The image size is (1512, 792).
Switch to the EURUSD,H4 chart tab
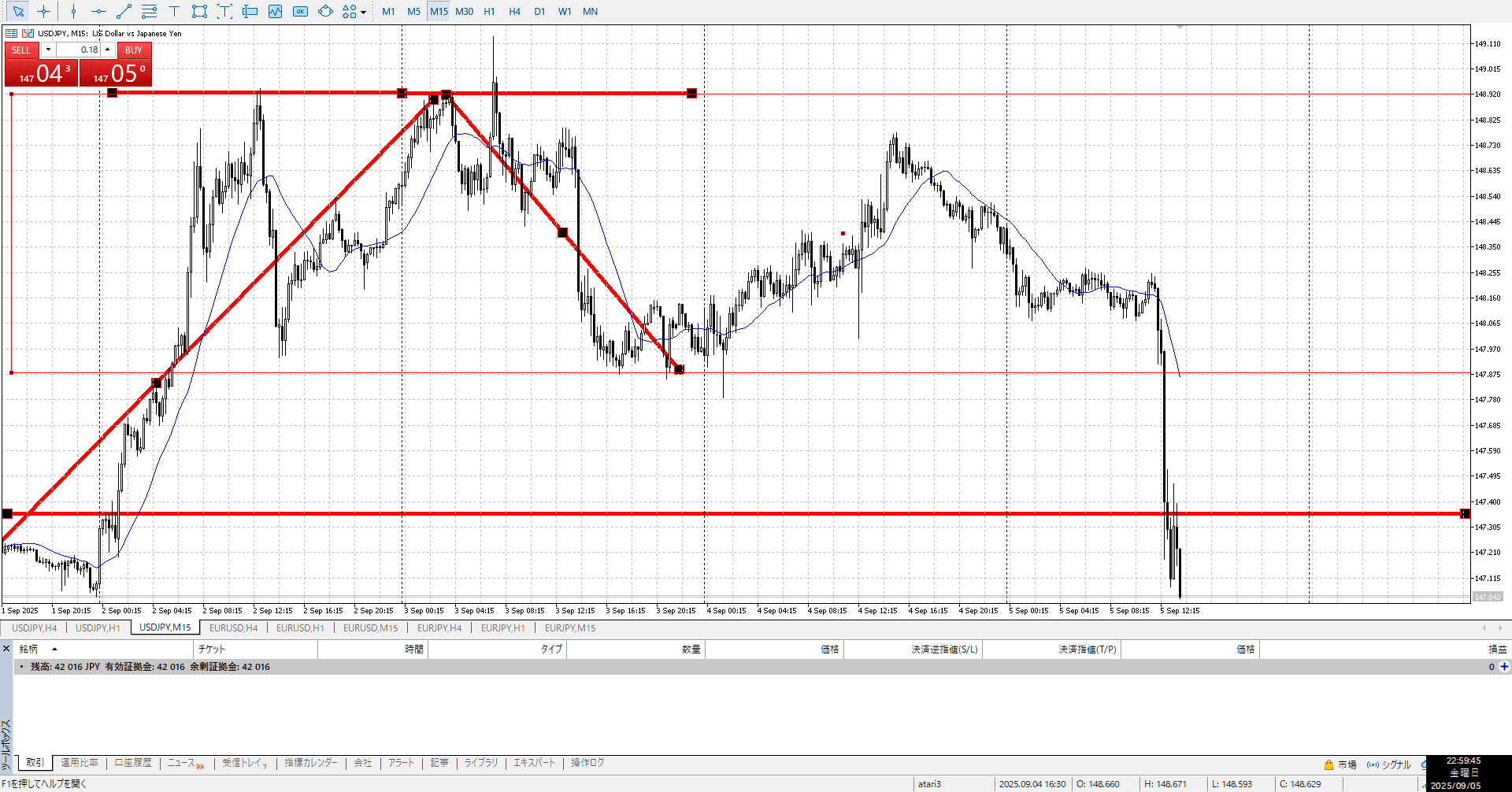click(x=233, y=627)
